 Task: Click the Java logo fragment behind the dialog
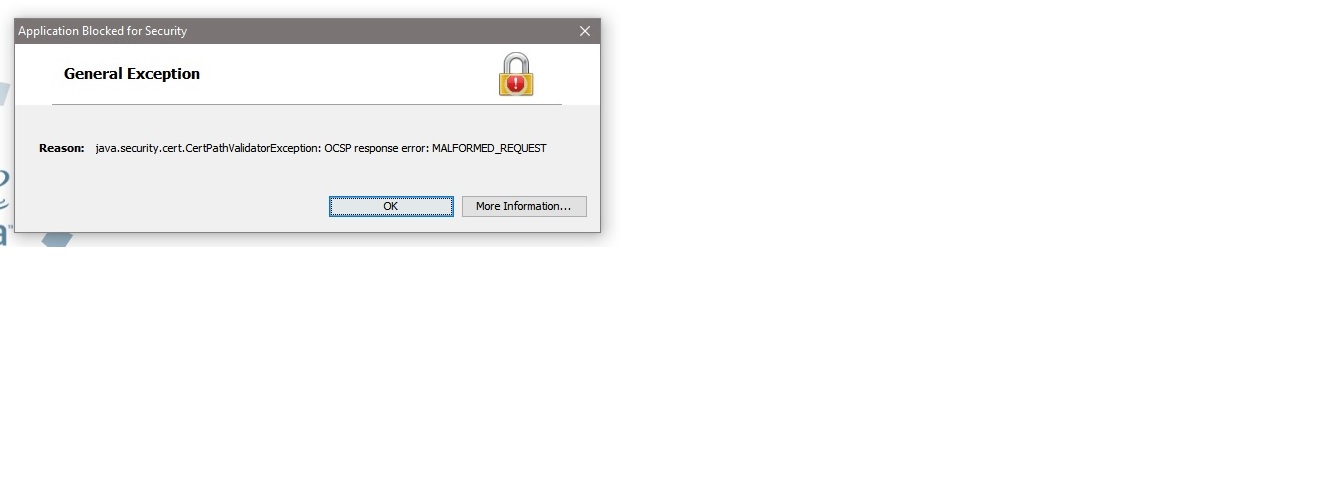point(5,200)
